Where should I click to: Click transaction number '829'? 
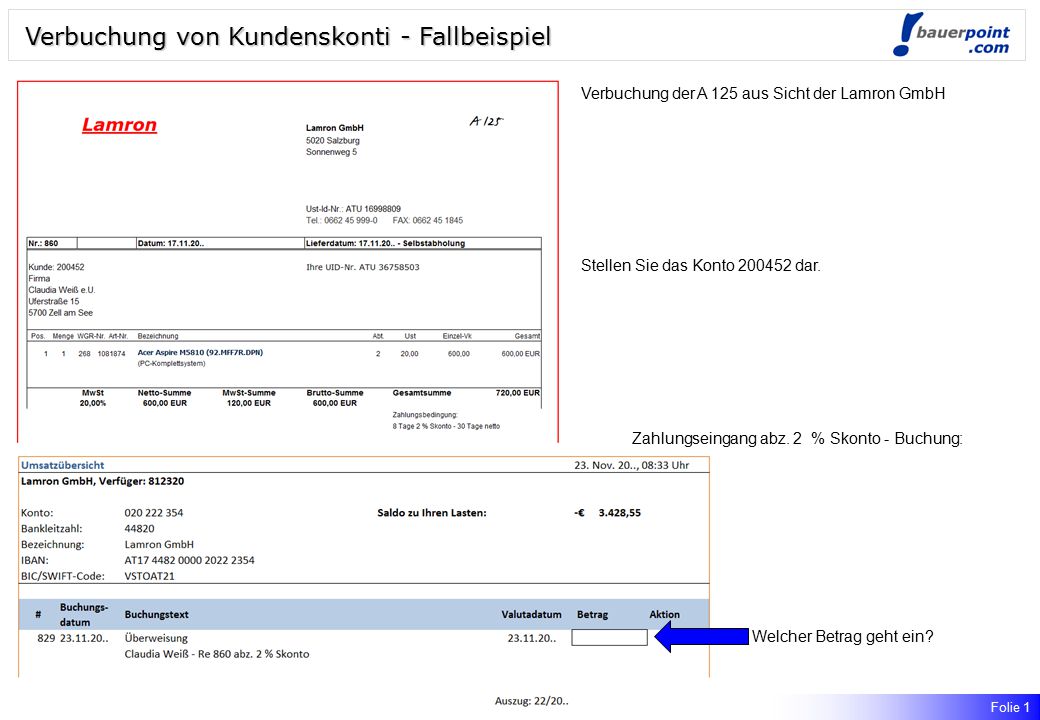(46, 638)
